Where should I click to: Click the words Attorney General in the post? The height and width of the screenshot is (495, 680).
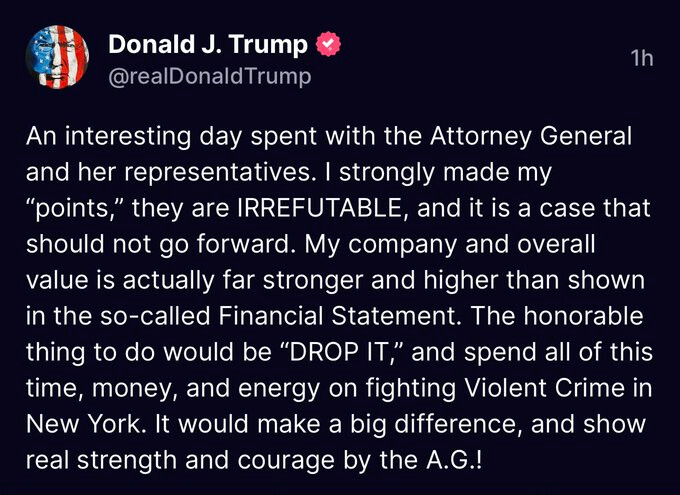pyautogui.click(x=531, y=137)
